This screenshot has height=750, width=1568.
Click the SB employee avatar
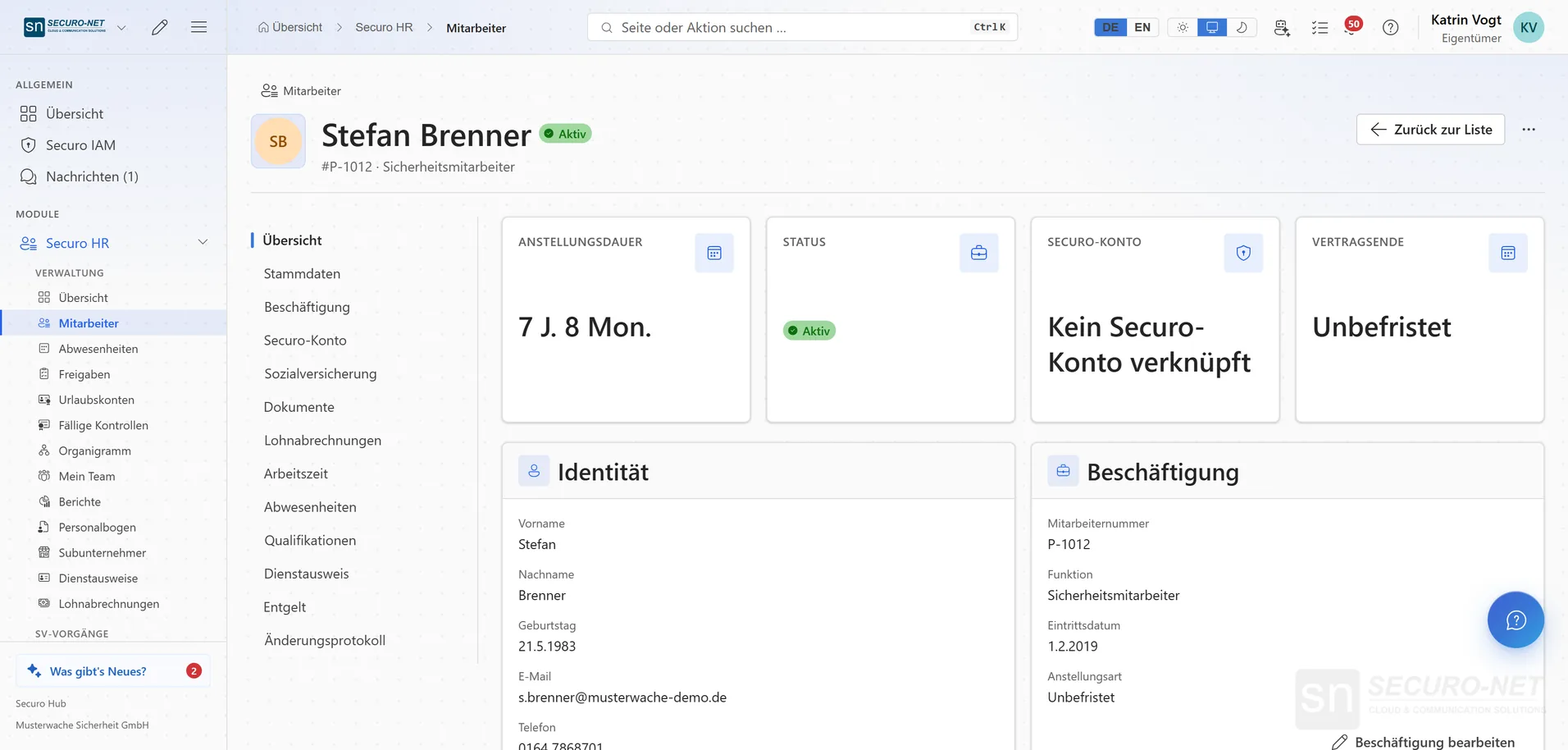[x=278, y=141]
